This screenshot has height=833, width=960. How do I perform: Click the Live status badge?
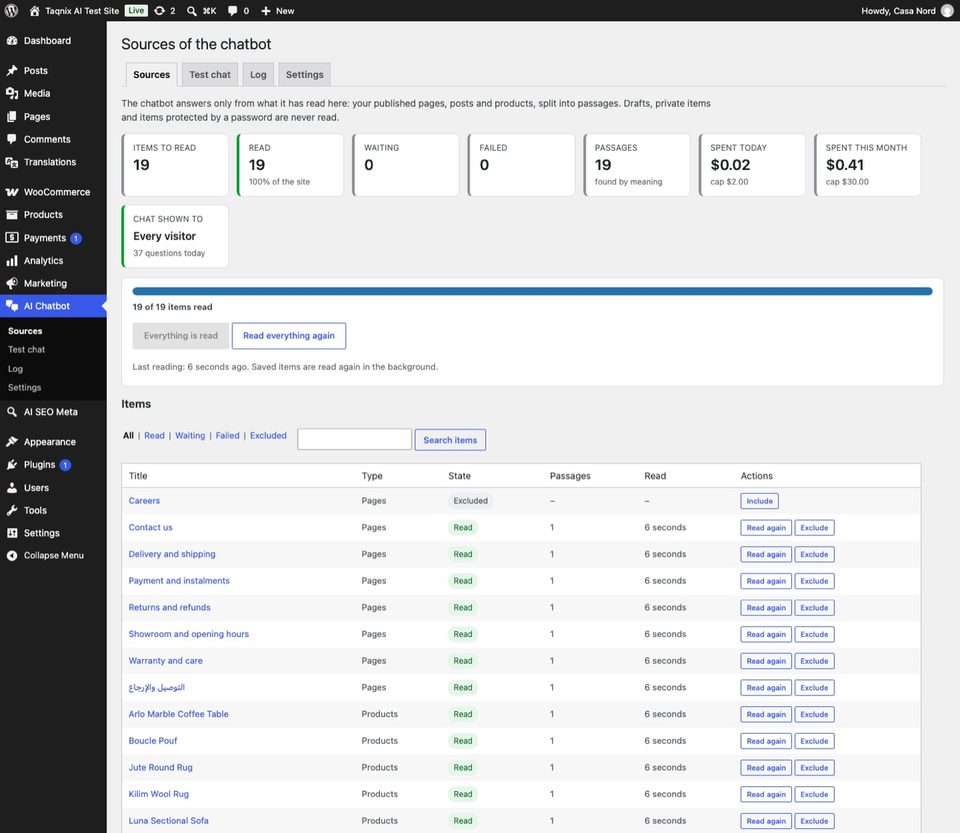point(137,10)
